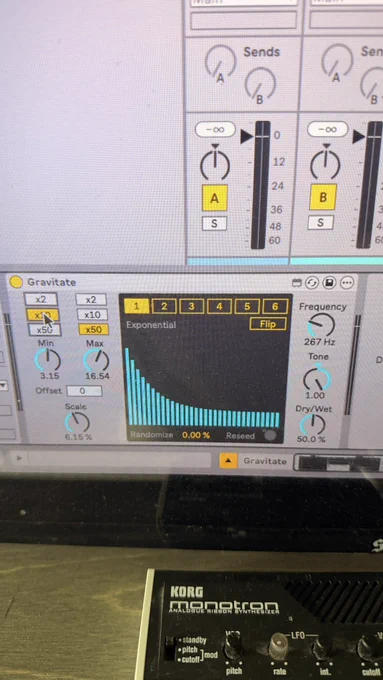Image resolution: width=383 pixels, height=680 pixels.
Task: Click small play arrow in bottom status bar
Action: [19, 458]
